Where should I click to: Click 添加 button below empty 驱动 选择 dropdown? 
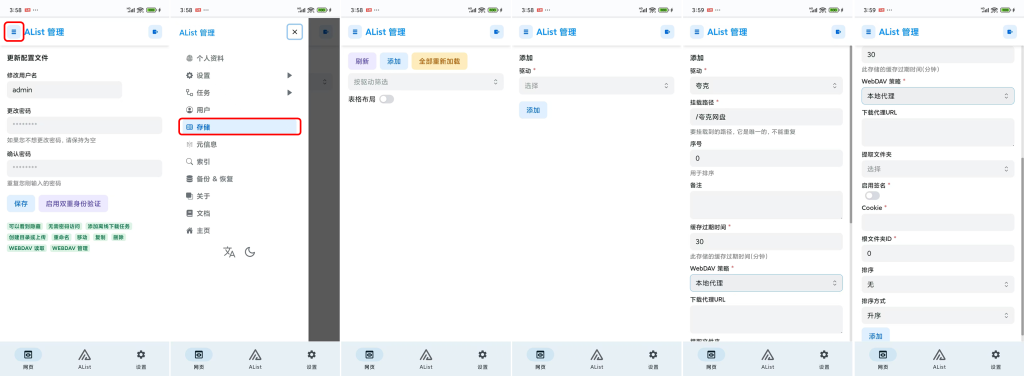pyautogui.click(x=533, y=110)
